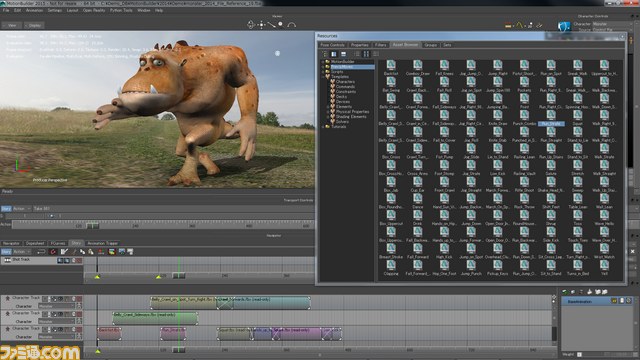Open second Character Track's Monster dropdown
640x360 pixels.
click(57, 322)
